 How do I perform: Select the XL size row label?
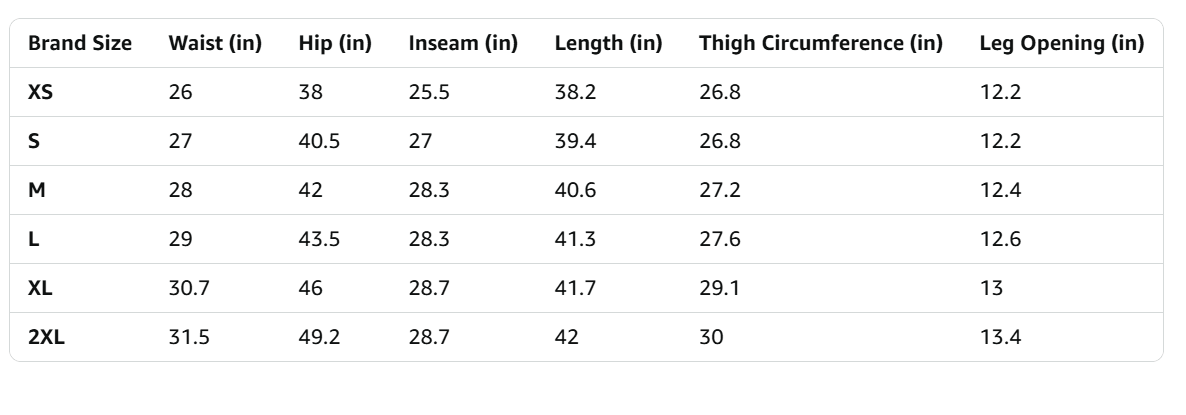(40, 288)
